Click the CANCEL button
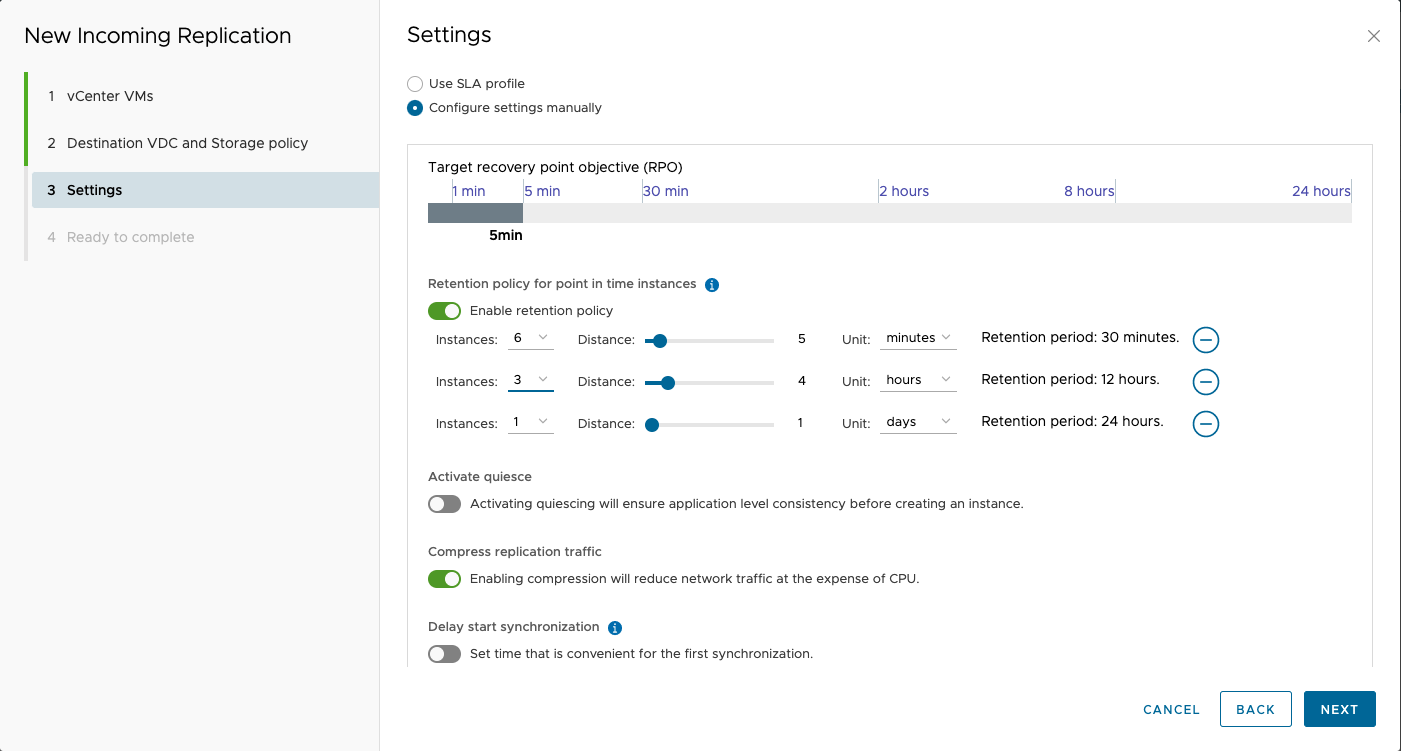Screen dimensions: 1401x751 [x=1171, y=709]
